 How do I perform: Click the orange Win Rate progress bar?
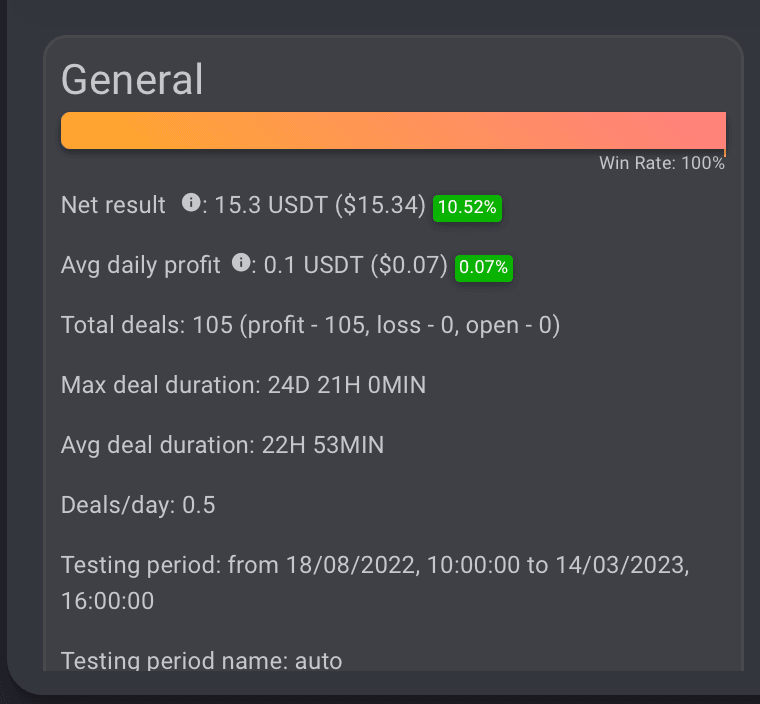point(392,131)
